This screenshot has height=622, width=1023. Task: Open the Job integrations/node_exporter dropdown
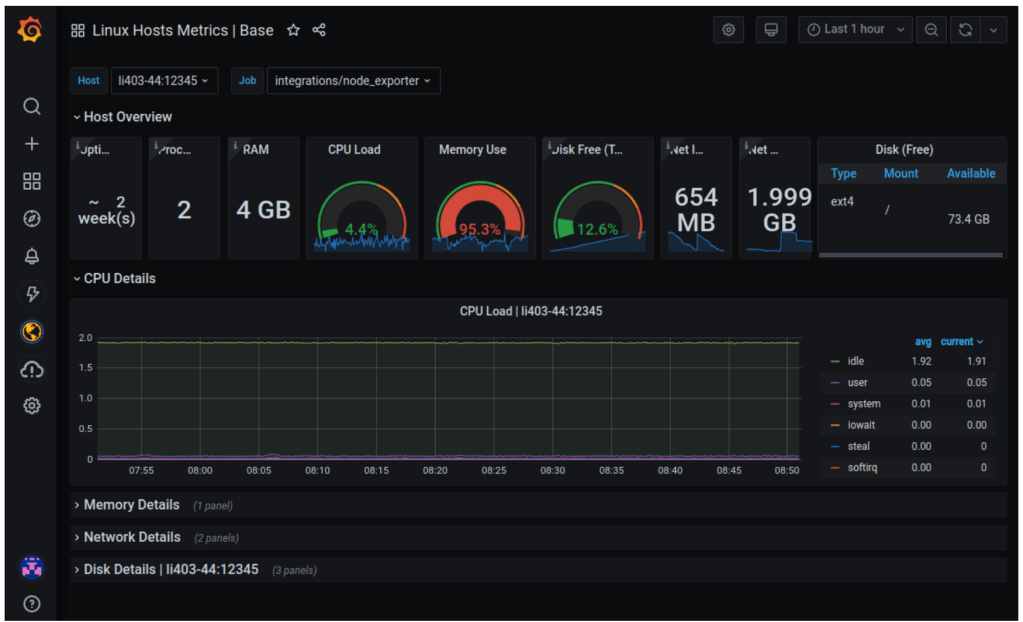click(x=353, y=81)
